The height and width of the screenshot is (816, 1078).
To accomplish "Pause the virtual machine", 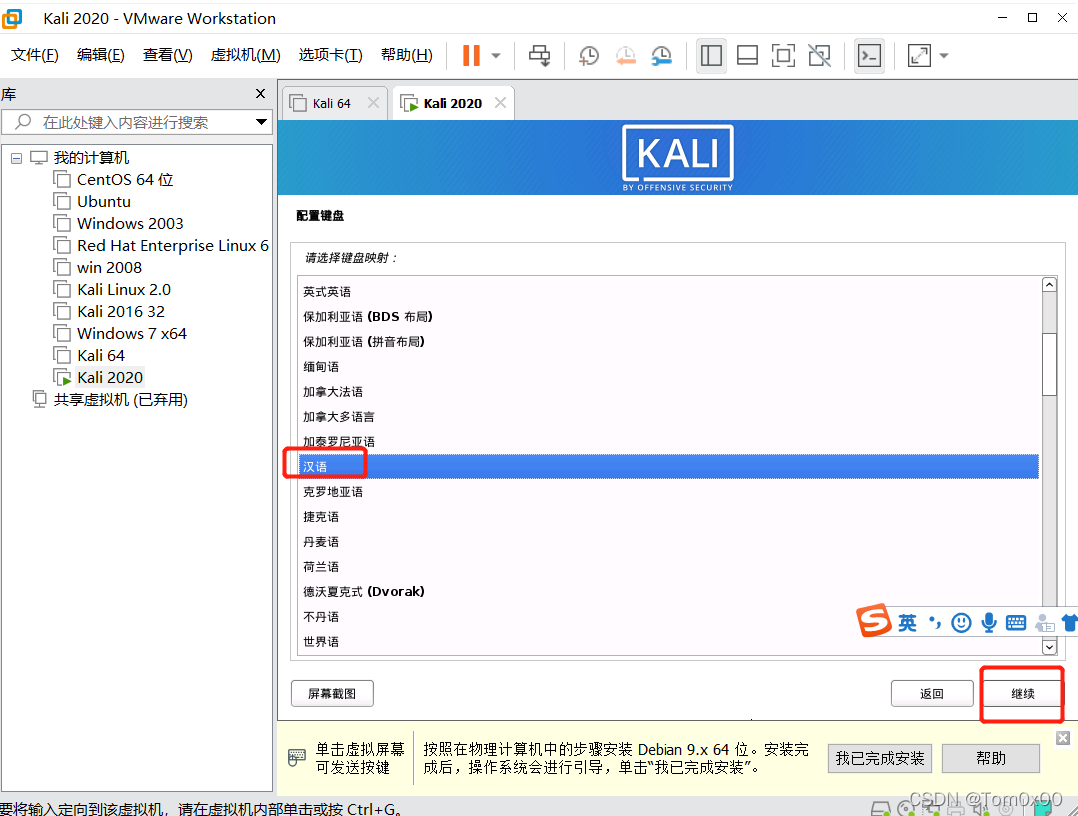I will [471, 56].
